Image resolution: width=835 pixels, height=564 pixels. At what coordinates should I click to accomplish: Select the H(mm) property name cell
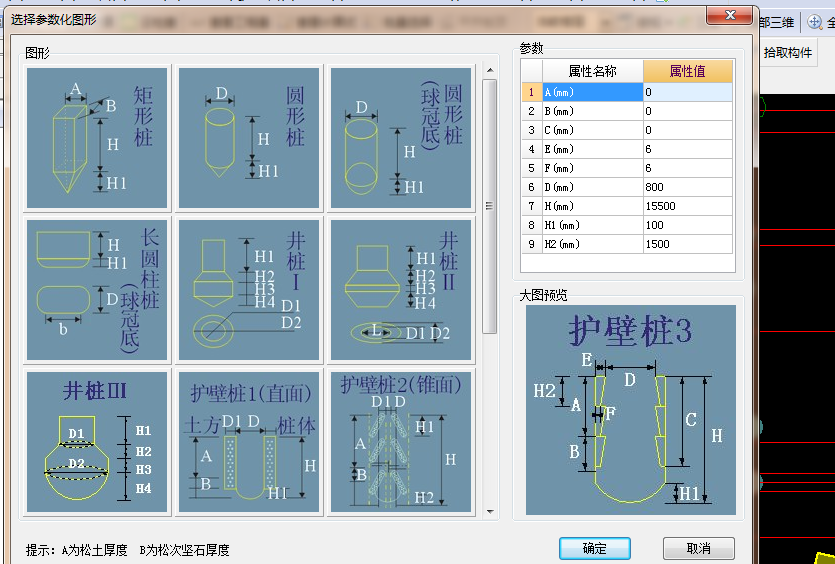(x=593, y=206)
